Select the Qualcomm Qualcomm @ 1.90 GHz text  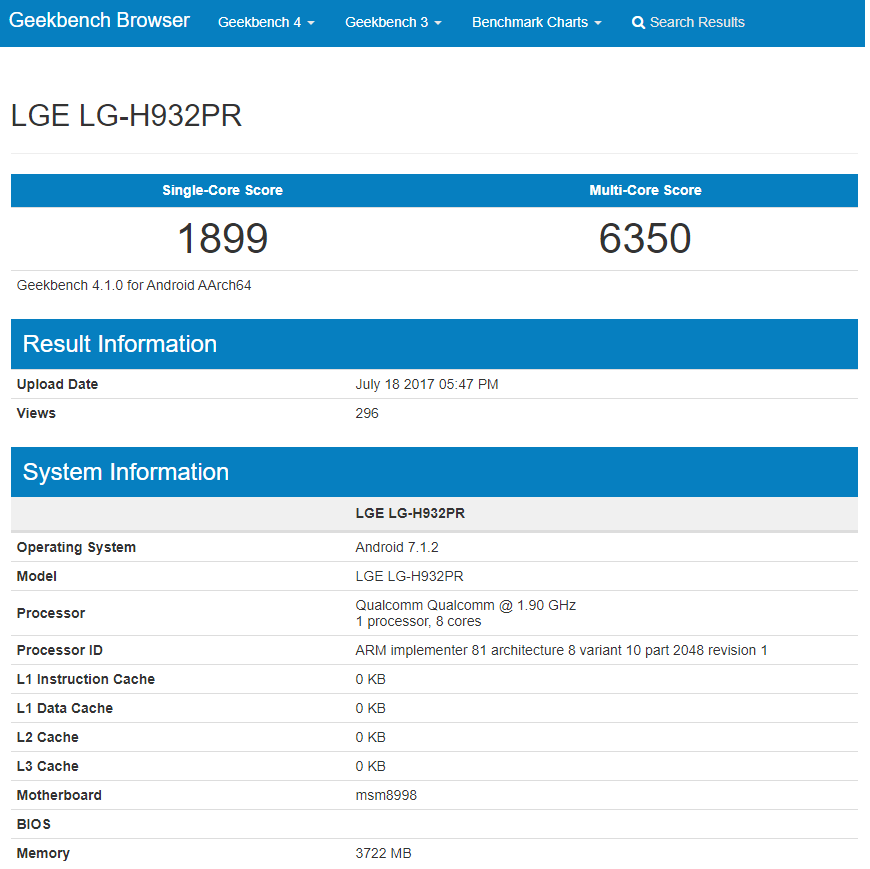pyautogui.click(x=466, y=605)
